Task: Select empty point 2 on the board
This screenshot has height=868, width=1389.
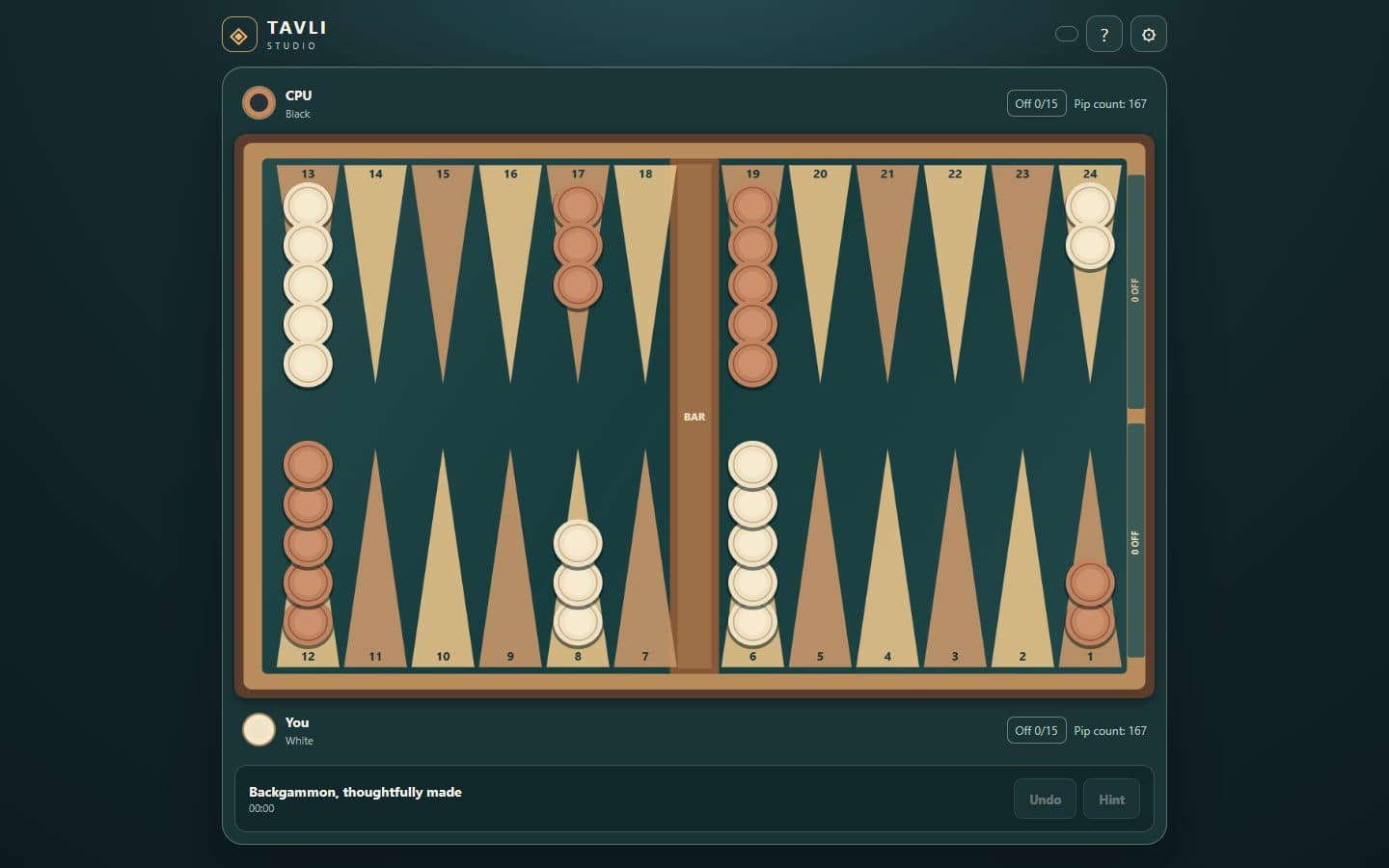Action: click(x=1022, y=559)
